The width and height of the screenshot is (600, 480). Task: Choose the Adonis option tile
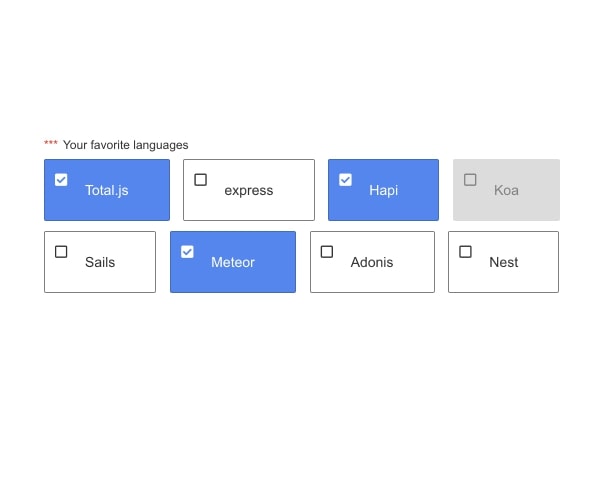(372, 262)
